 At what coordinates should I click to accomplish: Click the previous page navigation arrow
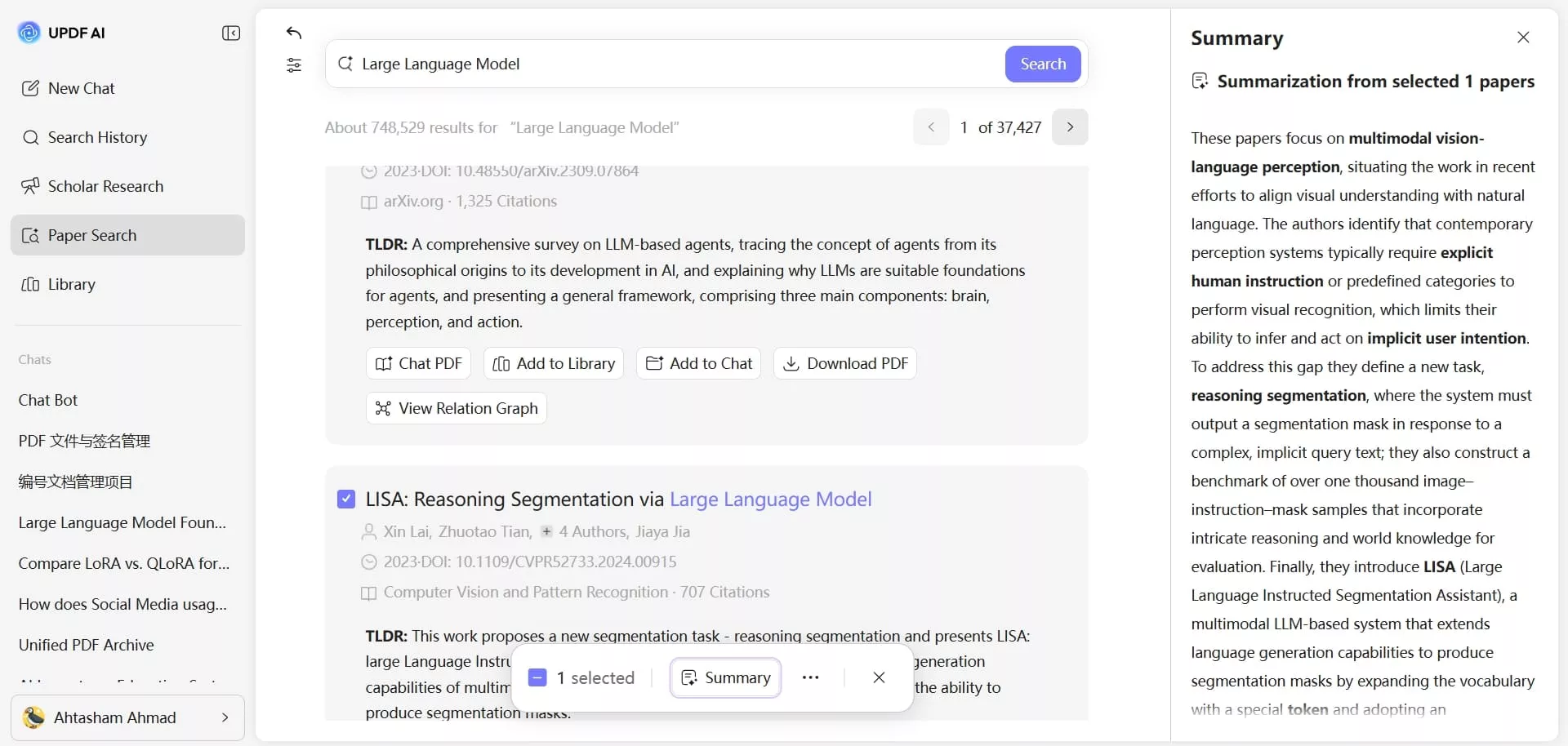coord(932,127)
